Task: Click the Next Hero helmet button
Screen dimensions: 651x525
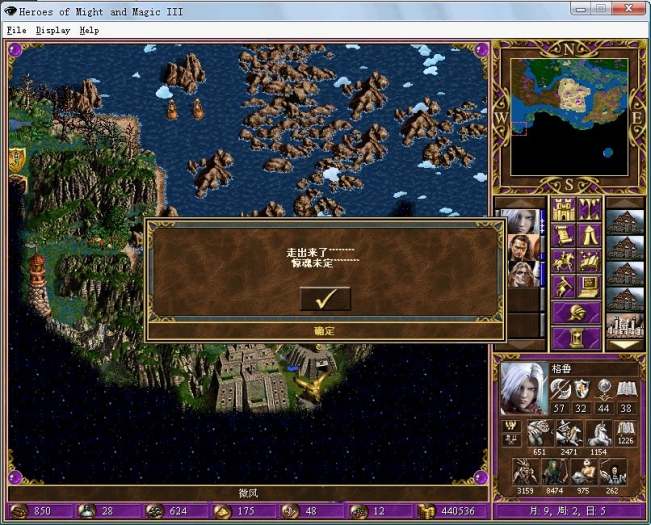Action: (576, 313)
